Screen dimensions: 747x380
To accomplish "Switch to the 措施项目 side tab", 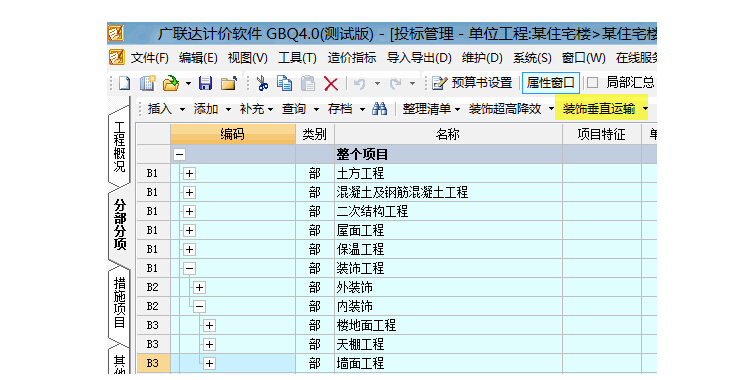I will click(119, 303).
